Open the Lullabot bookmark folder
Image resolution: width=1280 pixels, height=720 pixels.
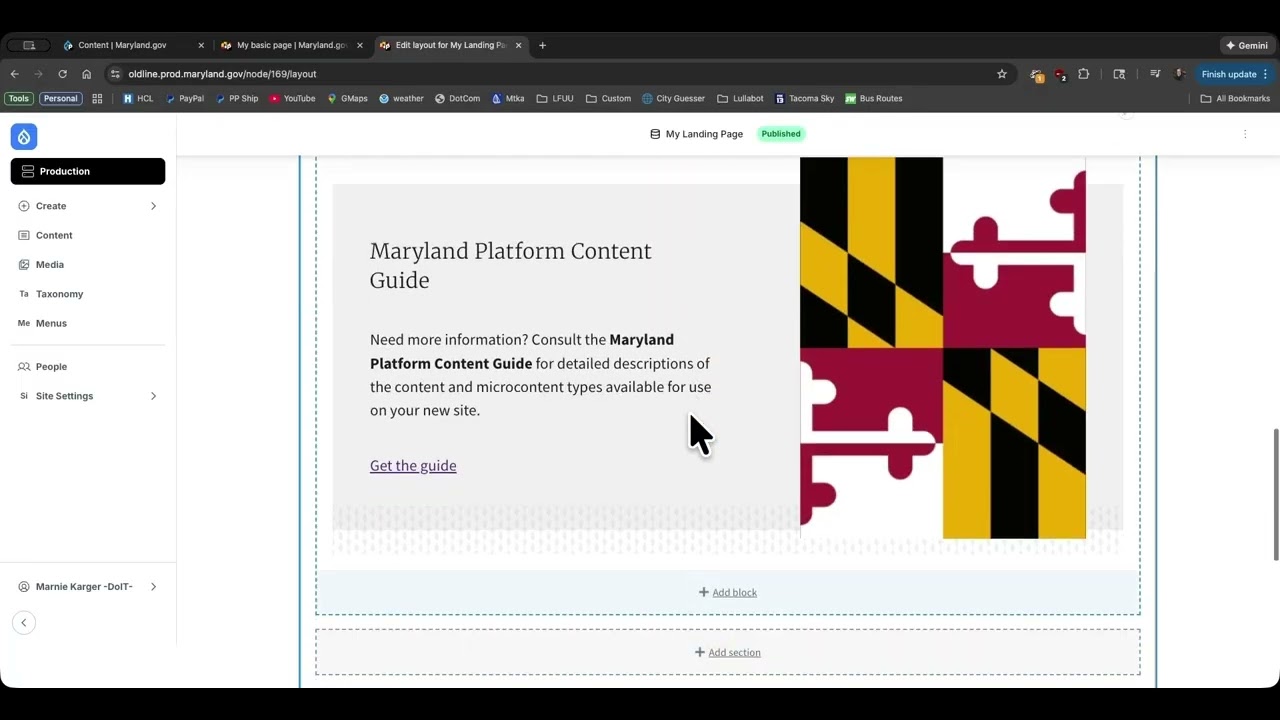click(740, 98)
